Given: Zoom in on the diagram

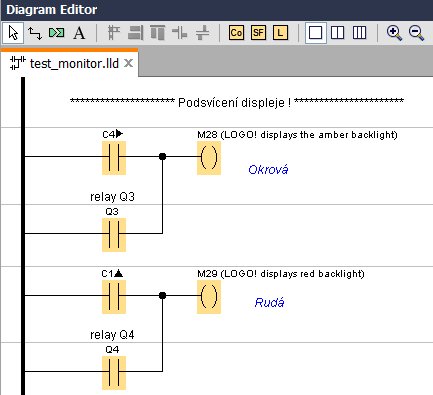Looking at the screenshot, I should (394, 33).
